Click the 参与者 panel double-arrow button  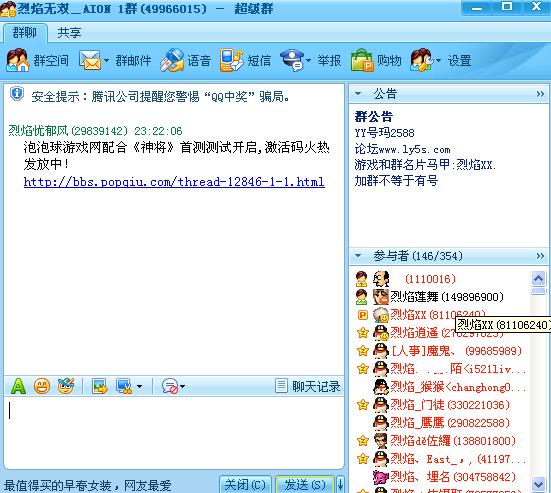click(x=540, y=256)
